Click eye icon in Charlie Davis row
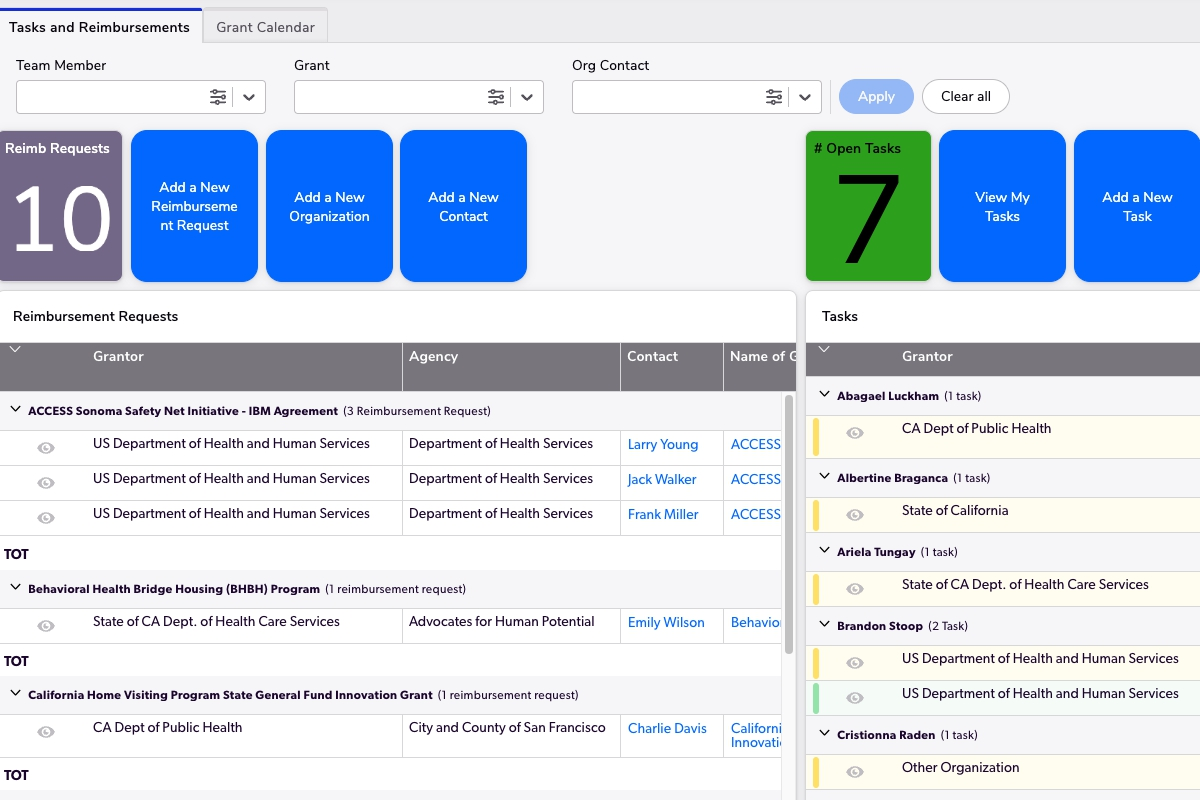The image size is (1200, 800). pos(46,732)
